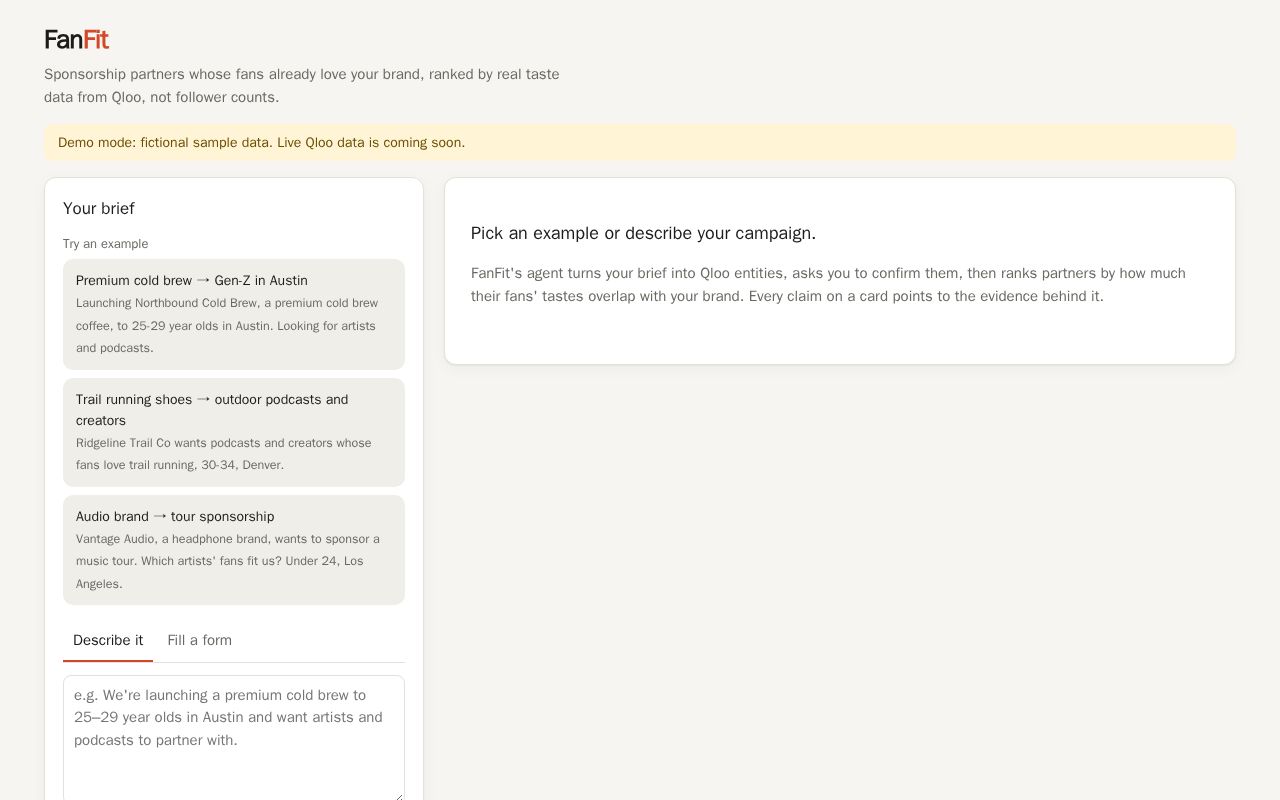Image resolution: width=1280 pixels, height=800 pixels.
Task: Click the Pick an example heading
Action: [x=643, y=233]
